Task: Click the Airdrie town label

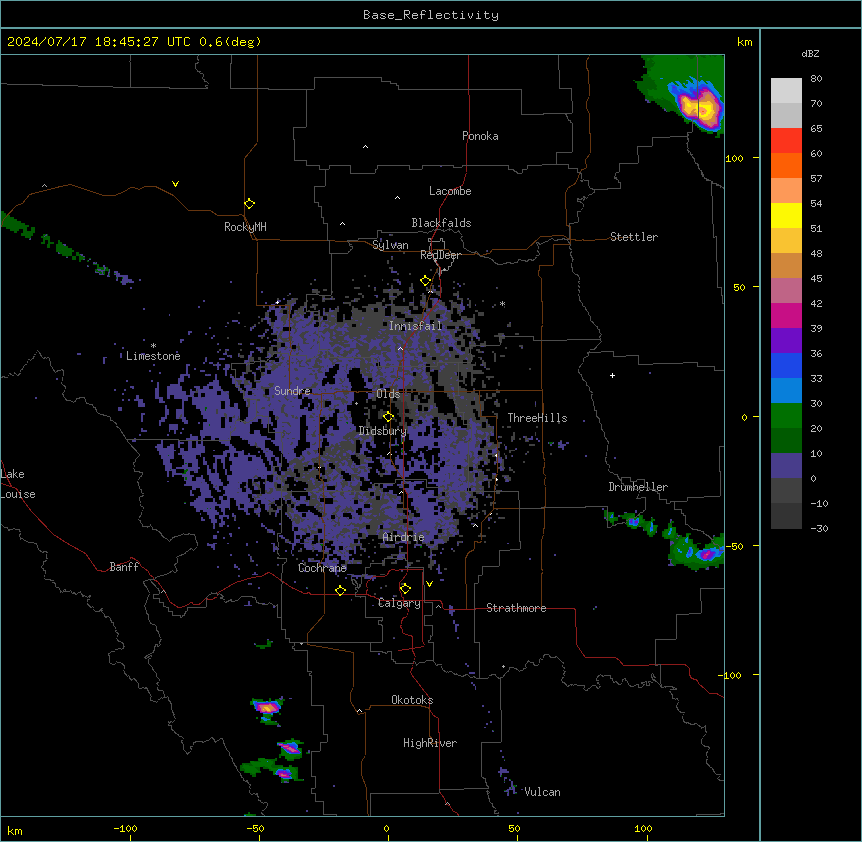Action: pos(404,537)
